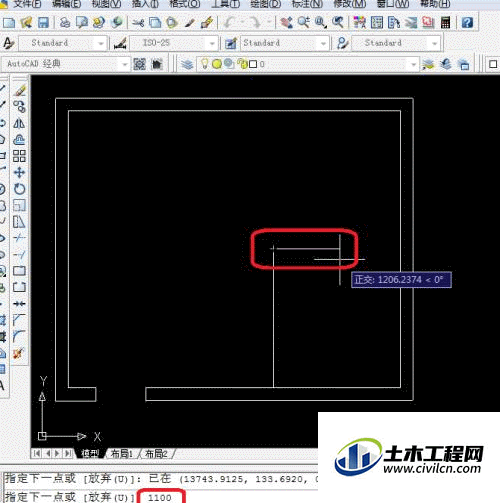Select the Fillet tool

(19, 336)
